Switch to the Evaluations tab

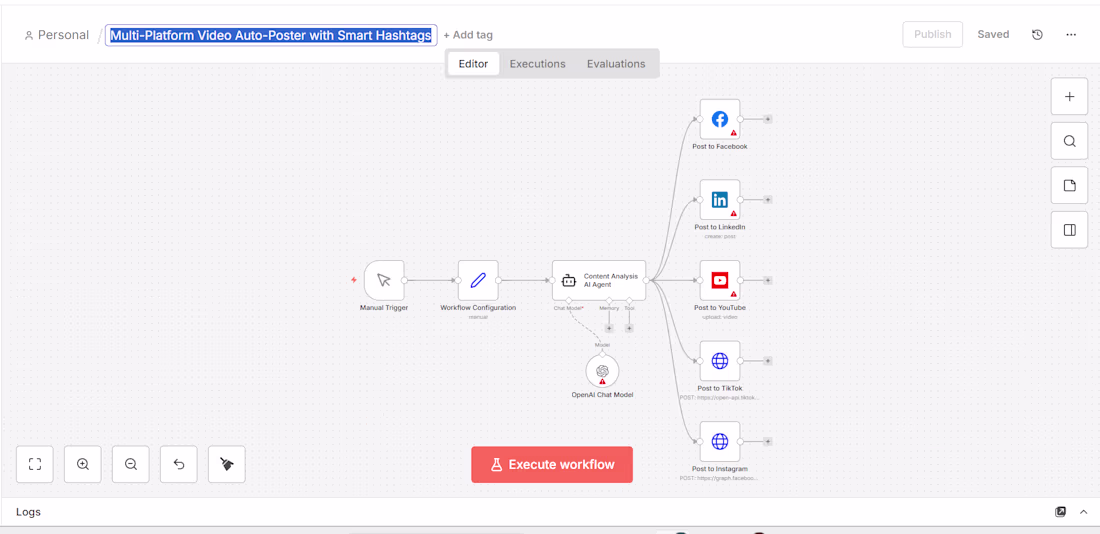pos(616,64)
